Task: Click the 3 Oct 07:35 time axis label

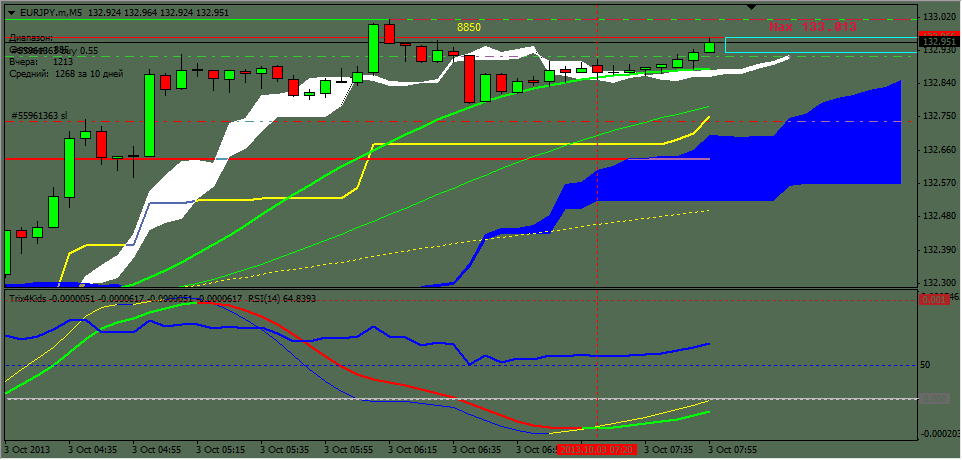Action: tap(669, 450)
